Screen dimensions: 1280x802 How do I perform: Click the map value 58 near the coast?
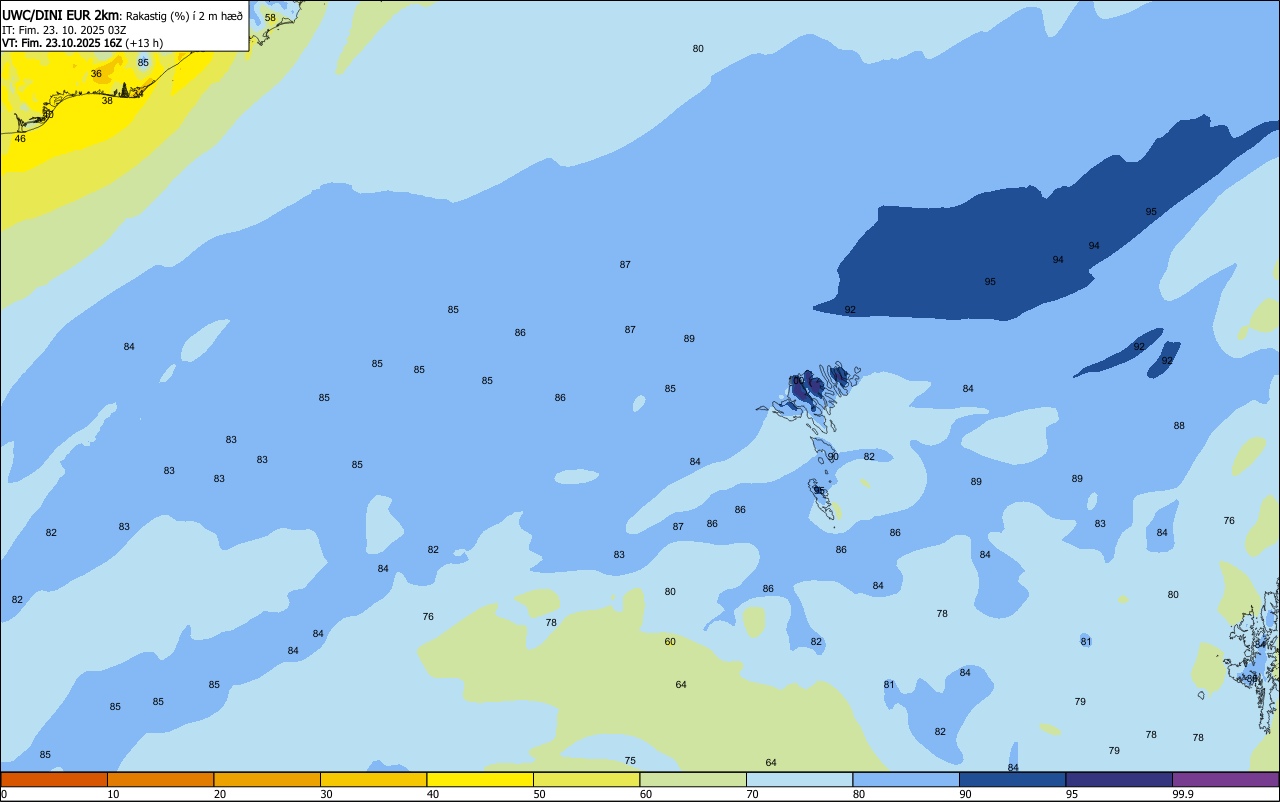tap(270, 18)
